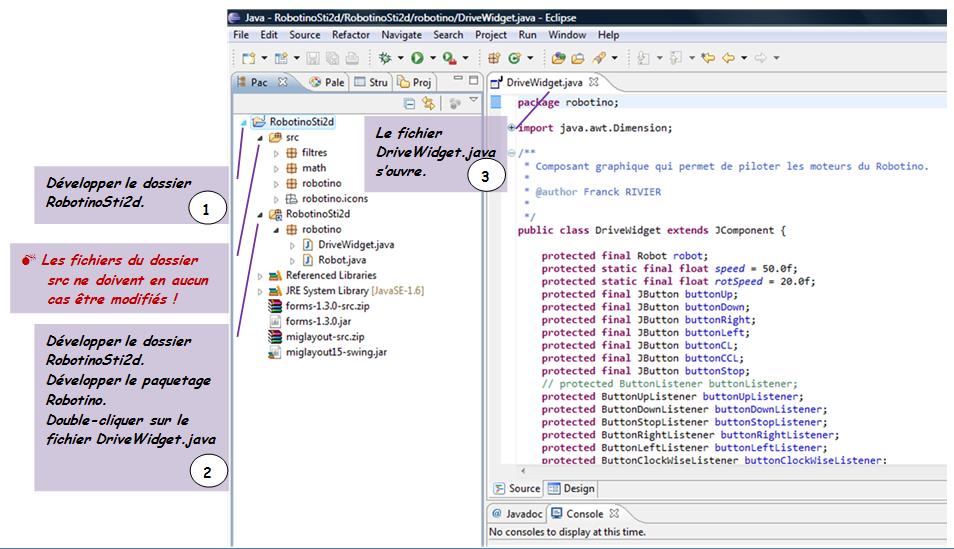
Task: Close the DriveWidget.java editor tab
Action: click(x=593, y=82)
